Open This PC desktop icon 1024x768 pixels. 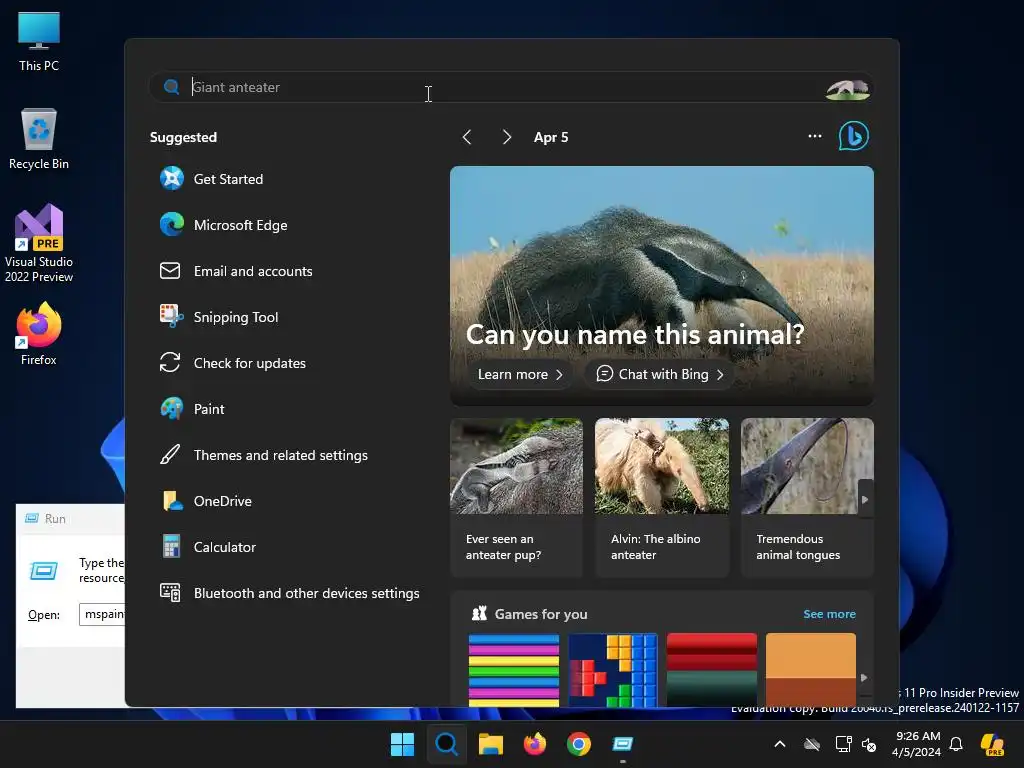(x=39, y=41)
